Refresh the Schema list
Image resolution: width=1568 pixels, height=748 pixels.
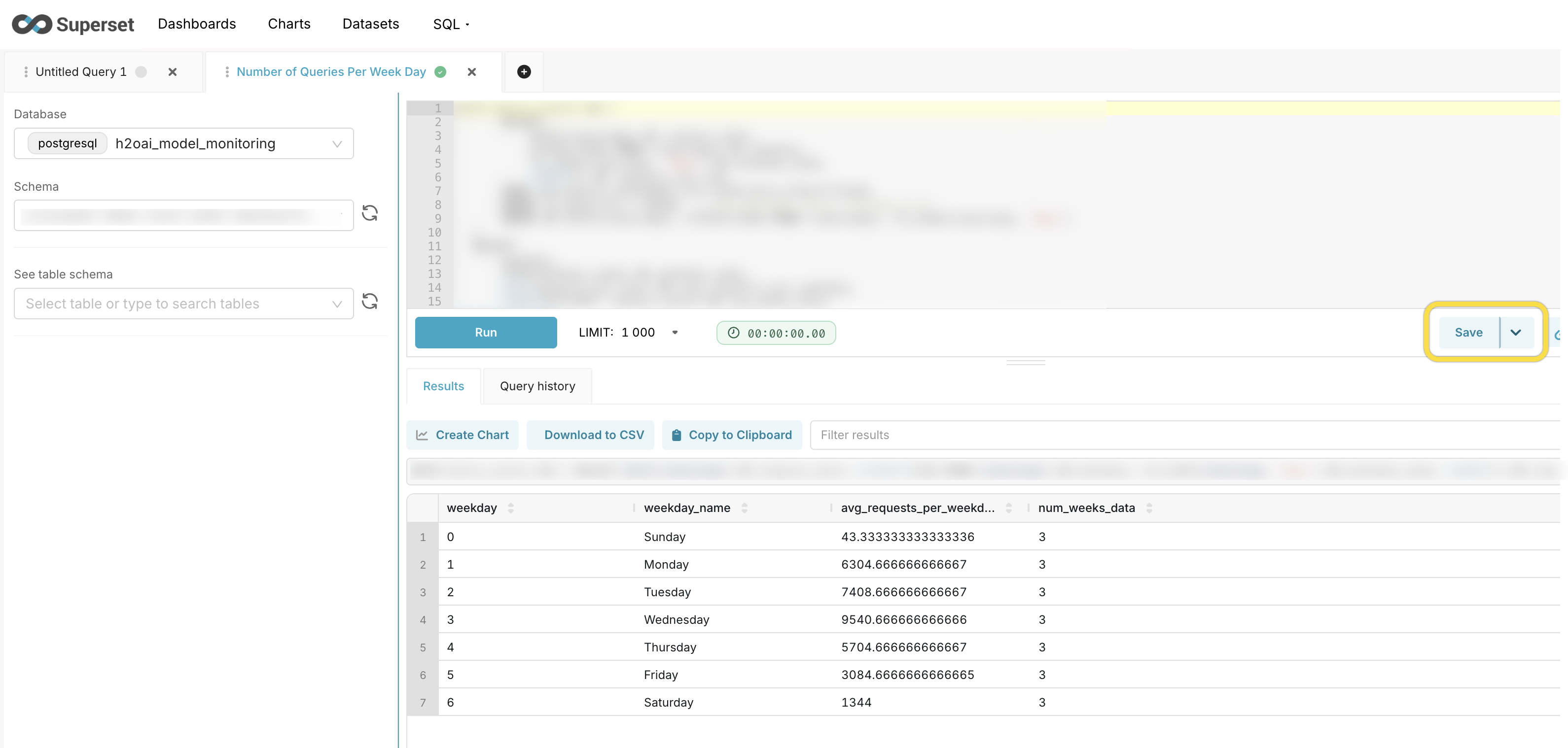point(370,214)
